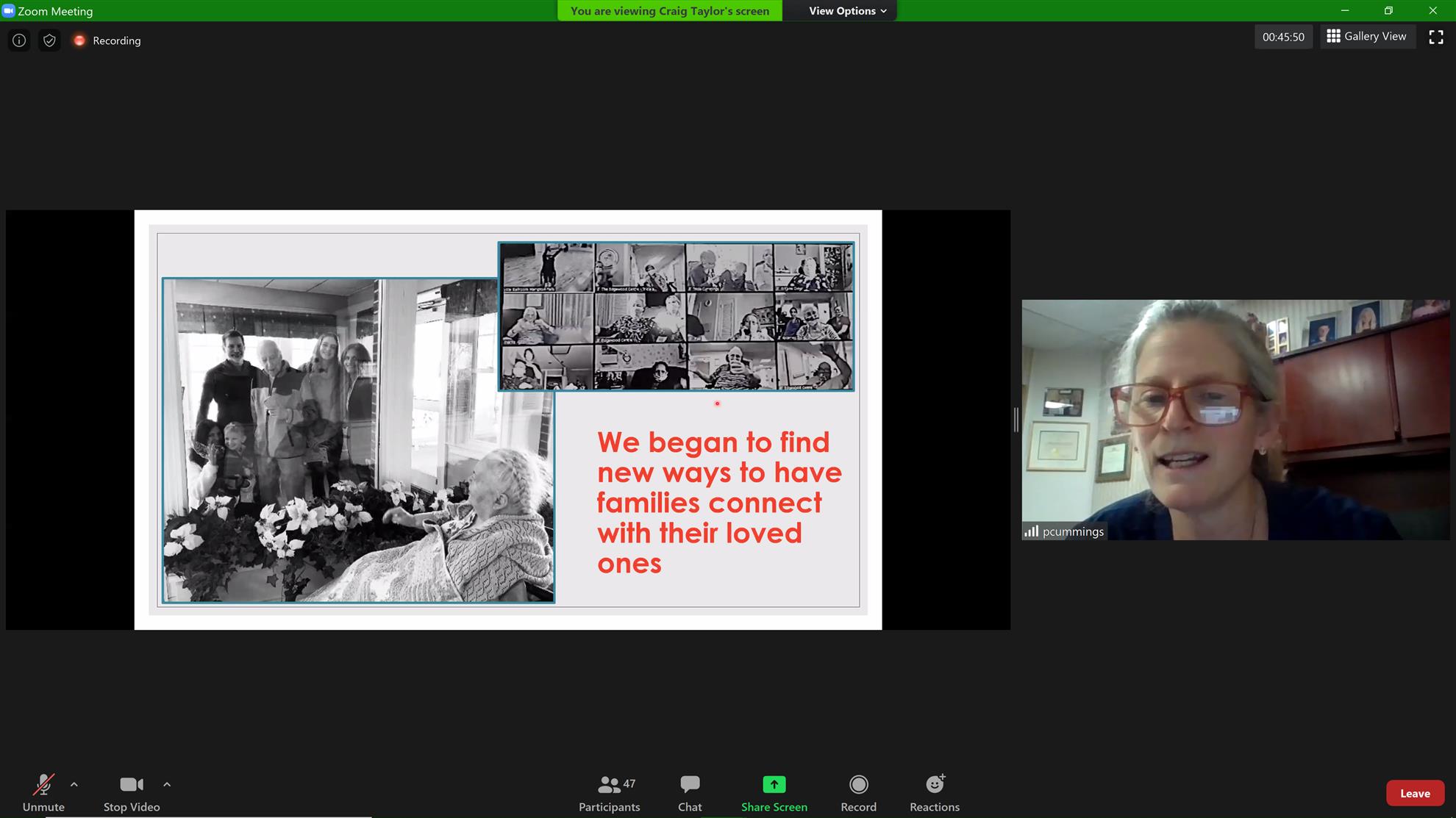Click the meeting timer display
Screen dimensions: 1456x818
point(1282,37)
